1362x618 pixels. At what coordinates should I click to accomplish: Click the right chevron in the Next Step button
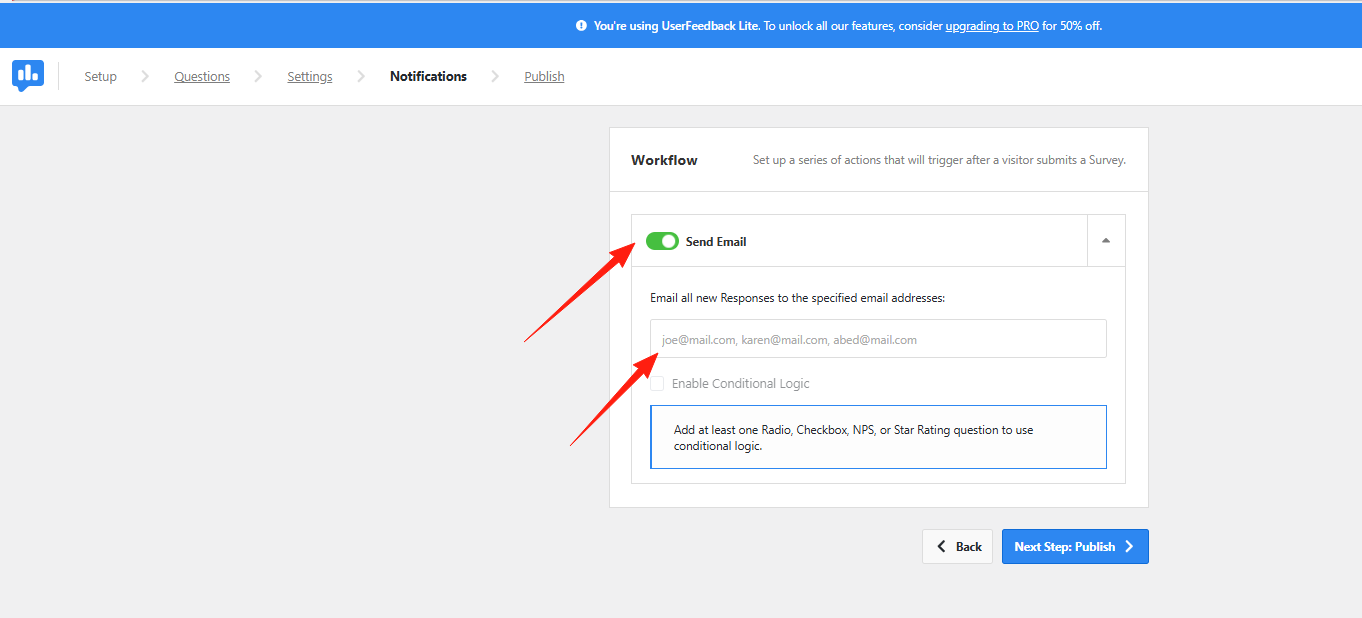[1129, 547]
